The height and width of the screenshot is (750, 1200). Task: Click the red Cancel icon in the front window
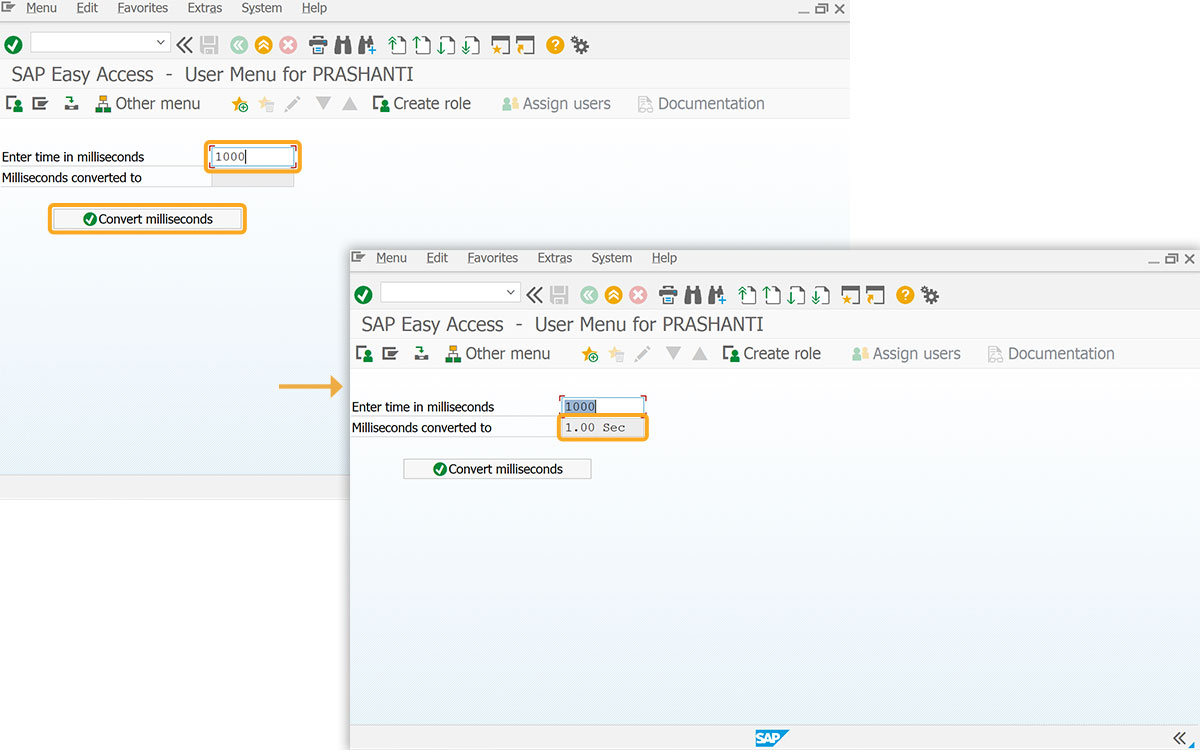pos(638,295)
